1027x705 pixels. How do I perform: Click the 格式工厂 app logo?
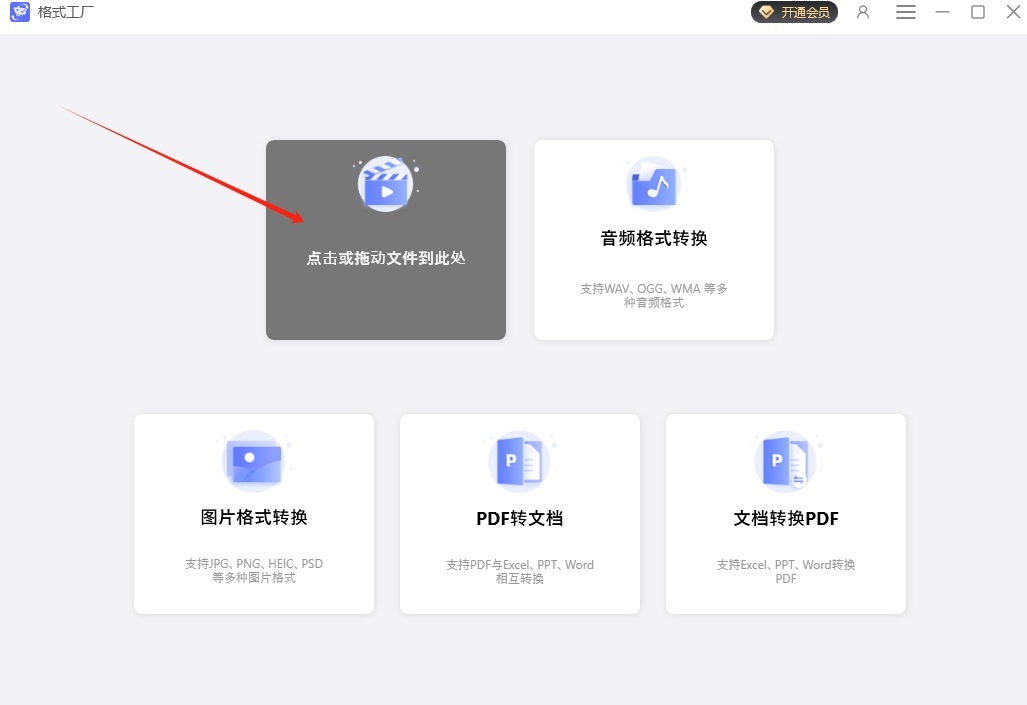(20, 12)
